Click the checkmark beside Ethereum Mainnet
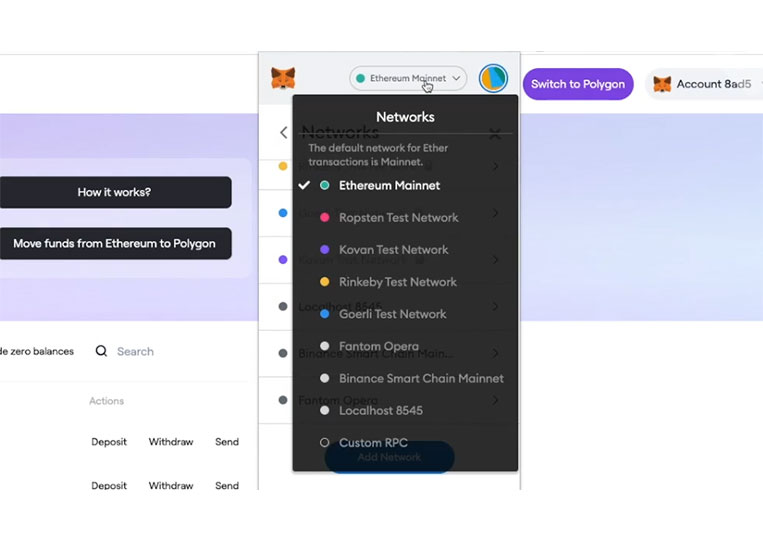The image size is (763, 541). coord(304,185)
